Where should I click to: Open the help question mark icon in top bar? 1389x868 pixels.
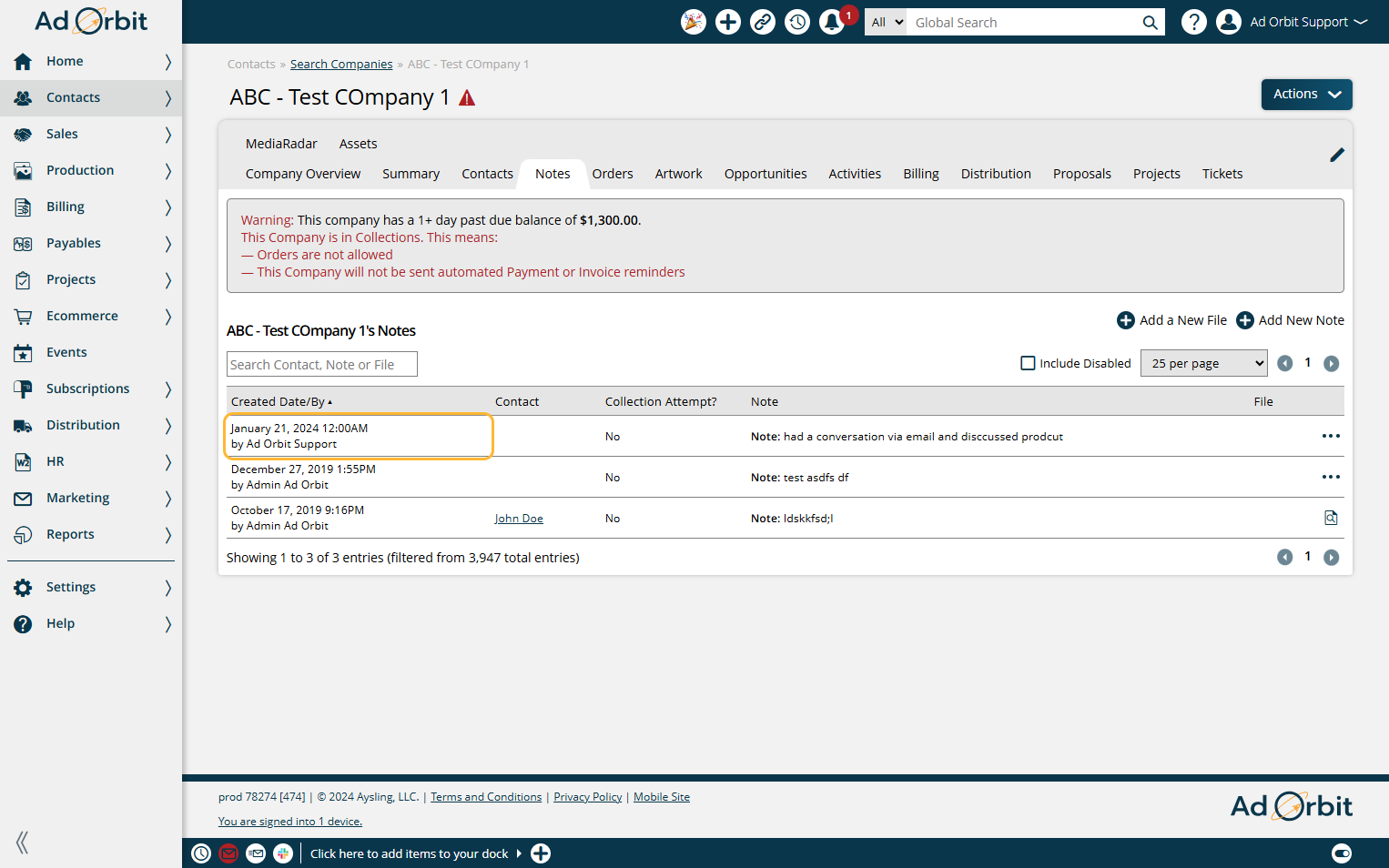click(x=1194, y=22)
